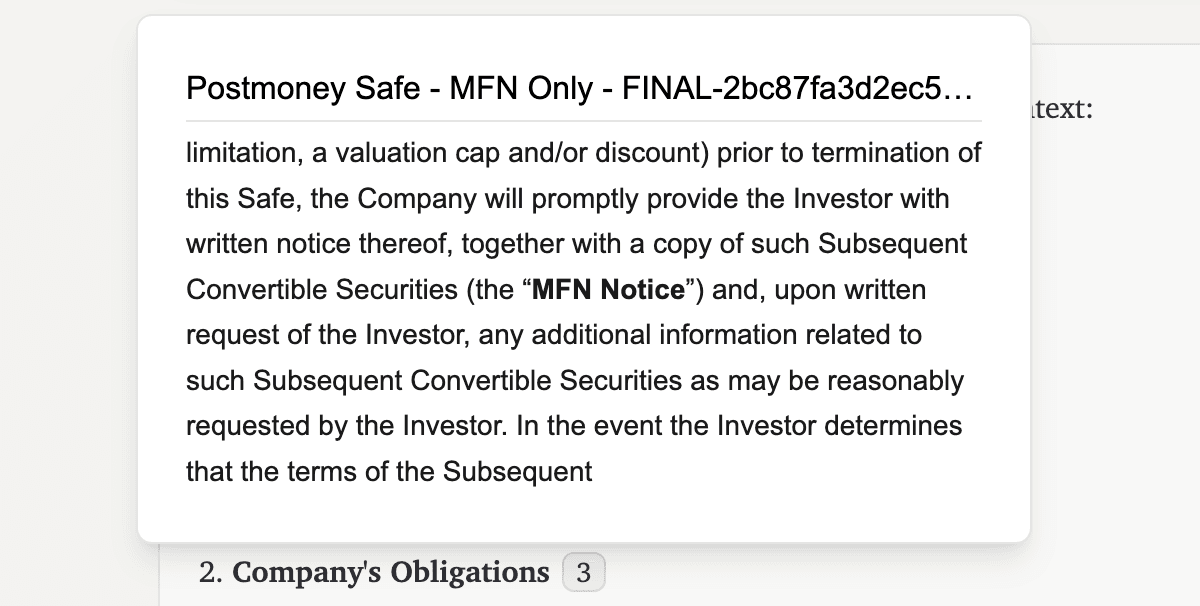
Task: Click the last line 'that the terms of the Subsequent'
Action: 389,472
